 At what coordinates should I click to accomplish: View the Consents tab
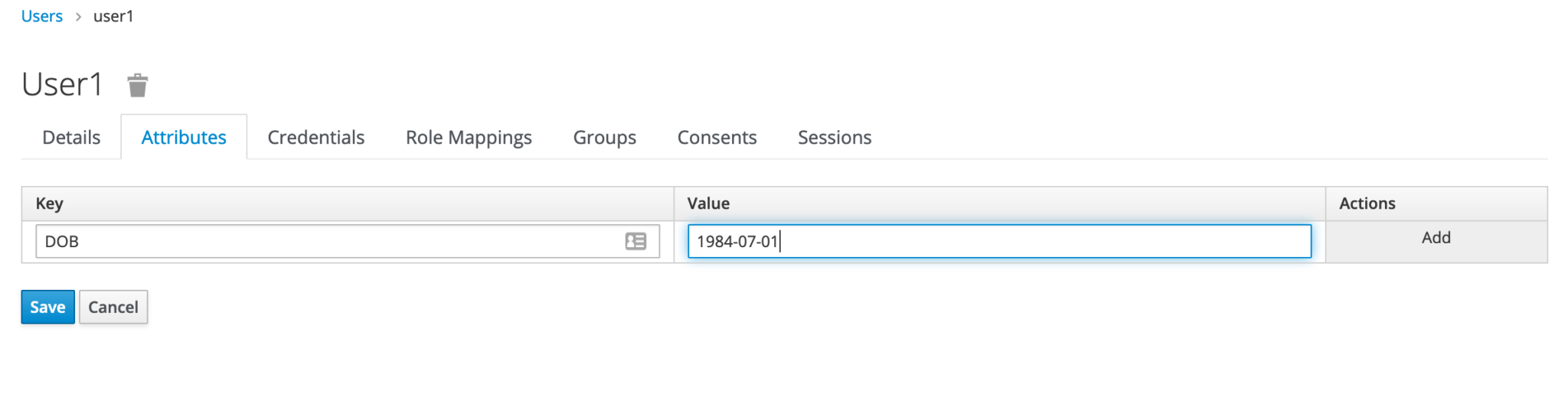coord(717,138)
